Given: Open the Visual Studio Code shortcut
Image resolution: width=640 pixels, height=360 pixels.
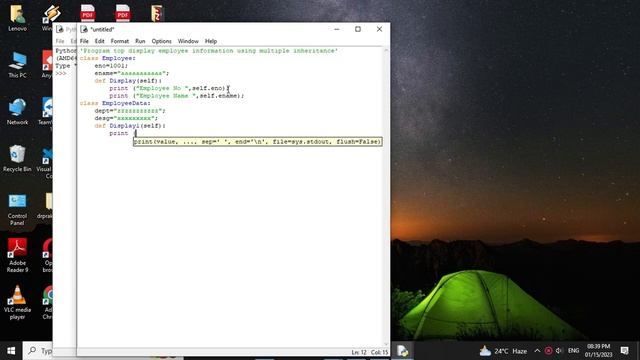Looking at the screenshot, I should click(46, 162).
